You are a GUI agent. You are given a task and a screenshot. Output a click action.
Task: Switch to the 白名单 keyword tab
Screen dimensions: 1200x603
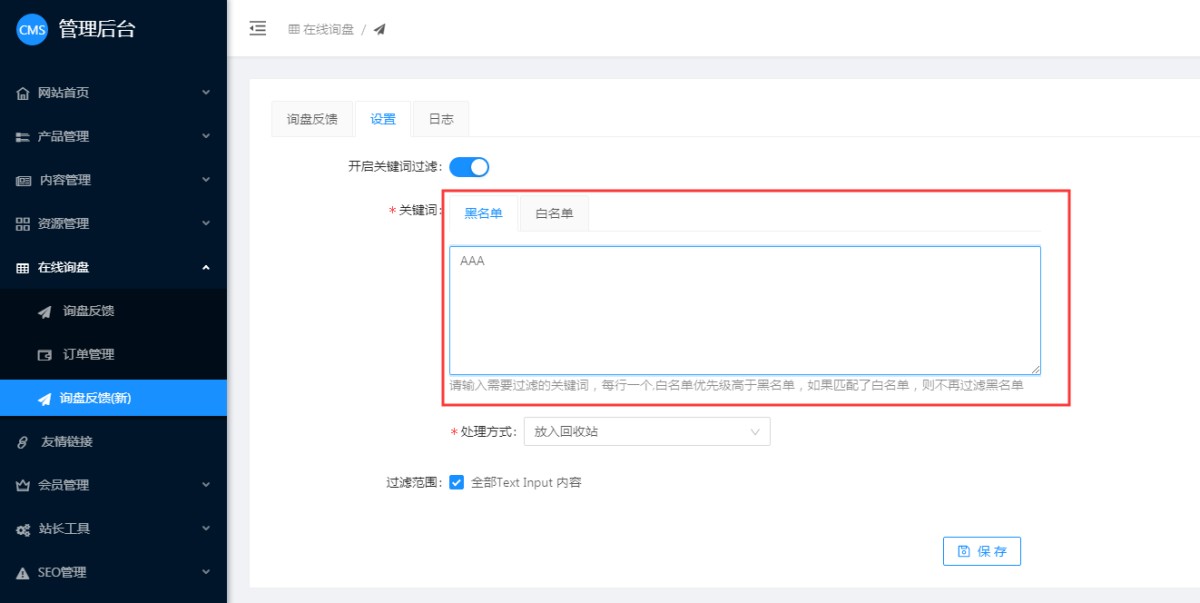[554, 213]
